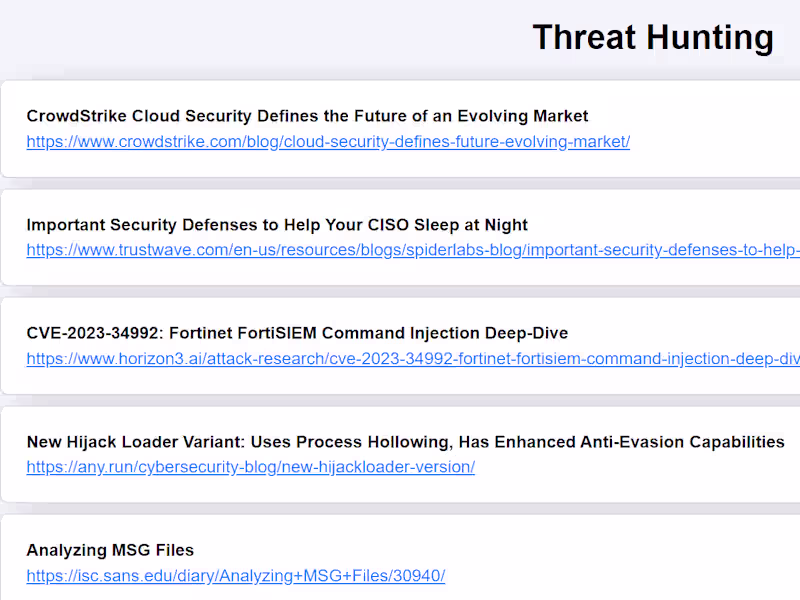The height and width of the screenshot is (600, 800).
Task: Click the New Hijack Loader Variant headline
Action: coord(405,442)
